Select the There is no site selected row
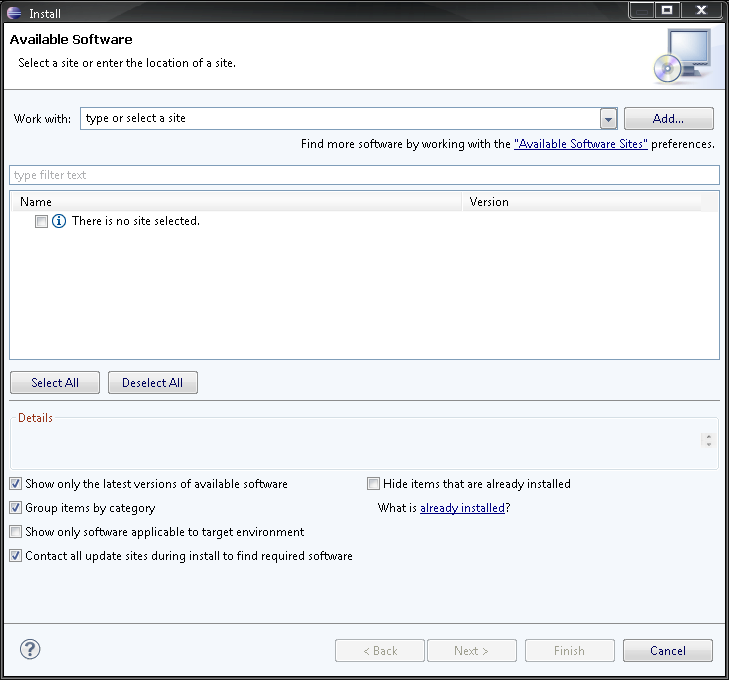This screenshot has height=680, width=729. [364, 221]
